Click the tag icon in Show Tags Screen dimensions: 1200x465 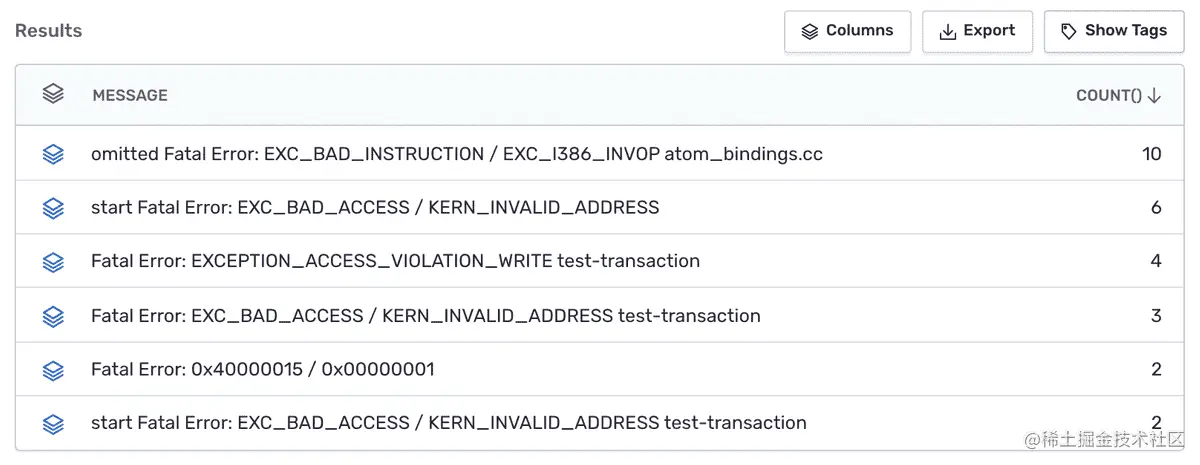[x=1069, y=32]
